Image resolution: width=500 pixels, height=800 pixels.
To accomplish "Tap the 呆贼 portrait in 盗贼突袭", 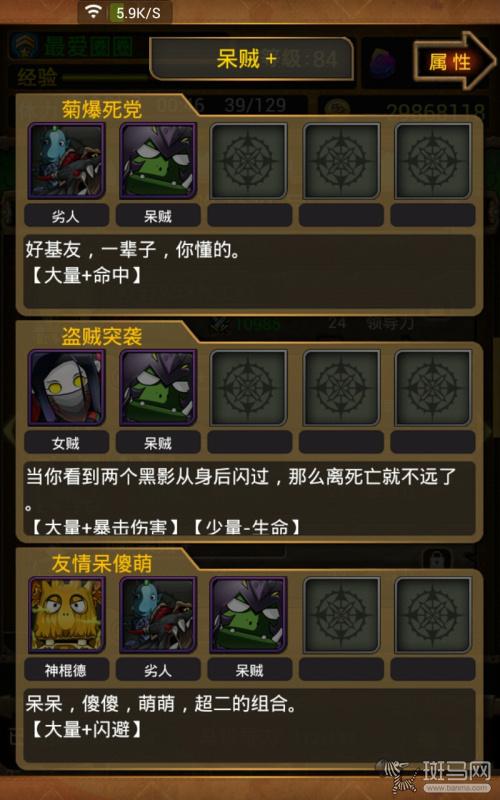I will click(158, 388).
